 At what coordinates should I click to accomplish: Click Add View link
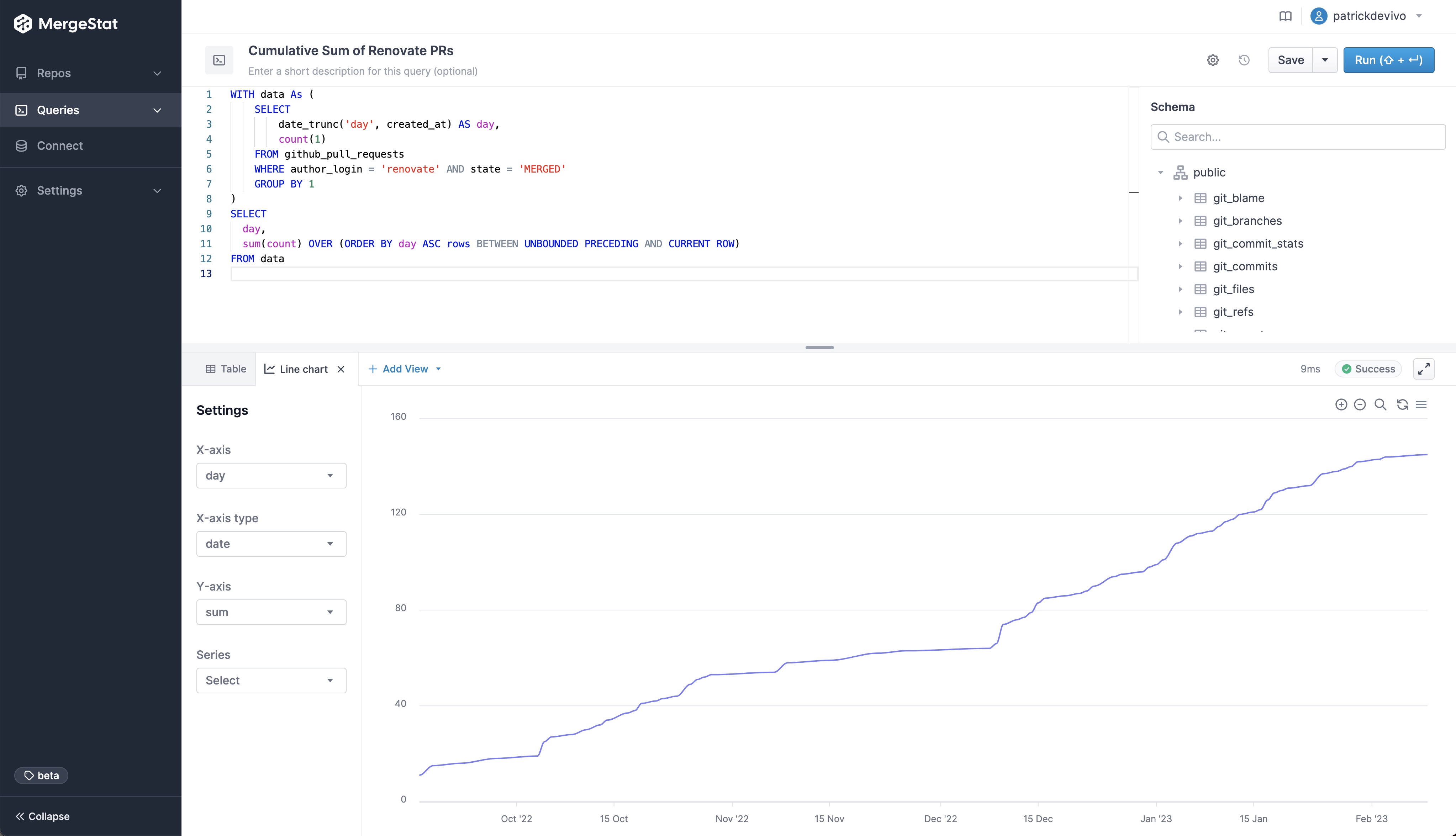404,369
